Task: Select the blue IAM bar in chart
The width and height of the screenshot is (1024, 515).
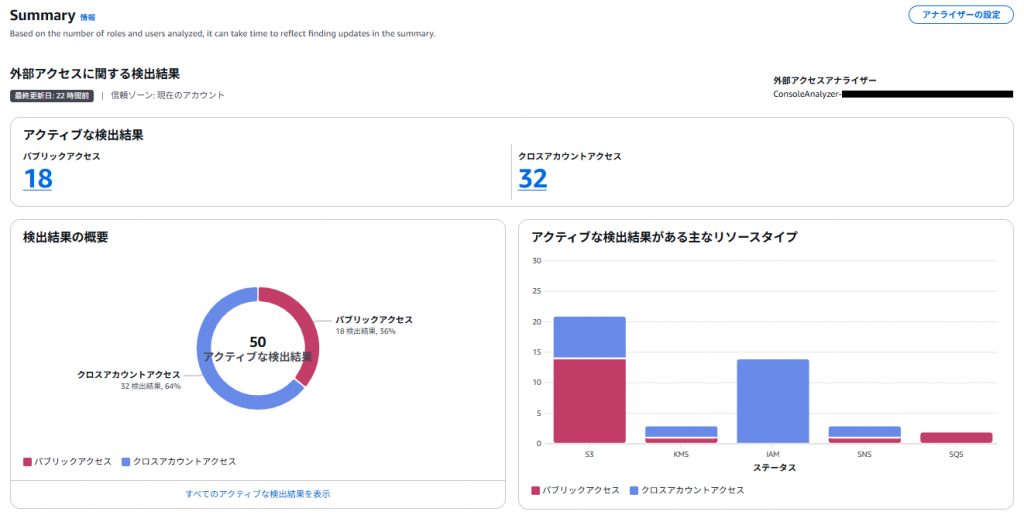Action: tap(772, 400)
